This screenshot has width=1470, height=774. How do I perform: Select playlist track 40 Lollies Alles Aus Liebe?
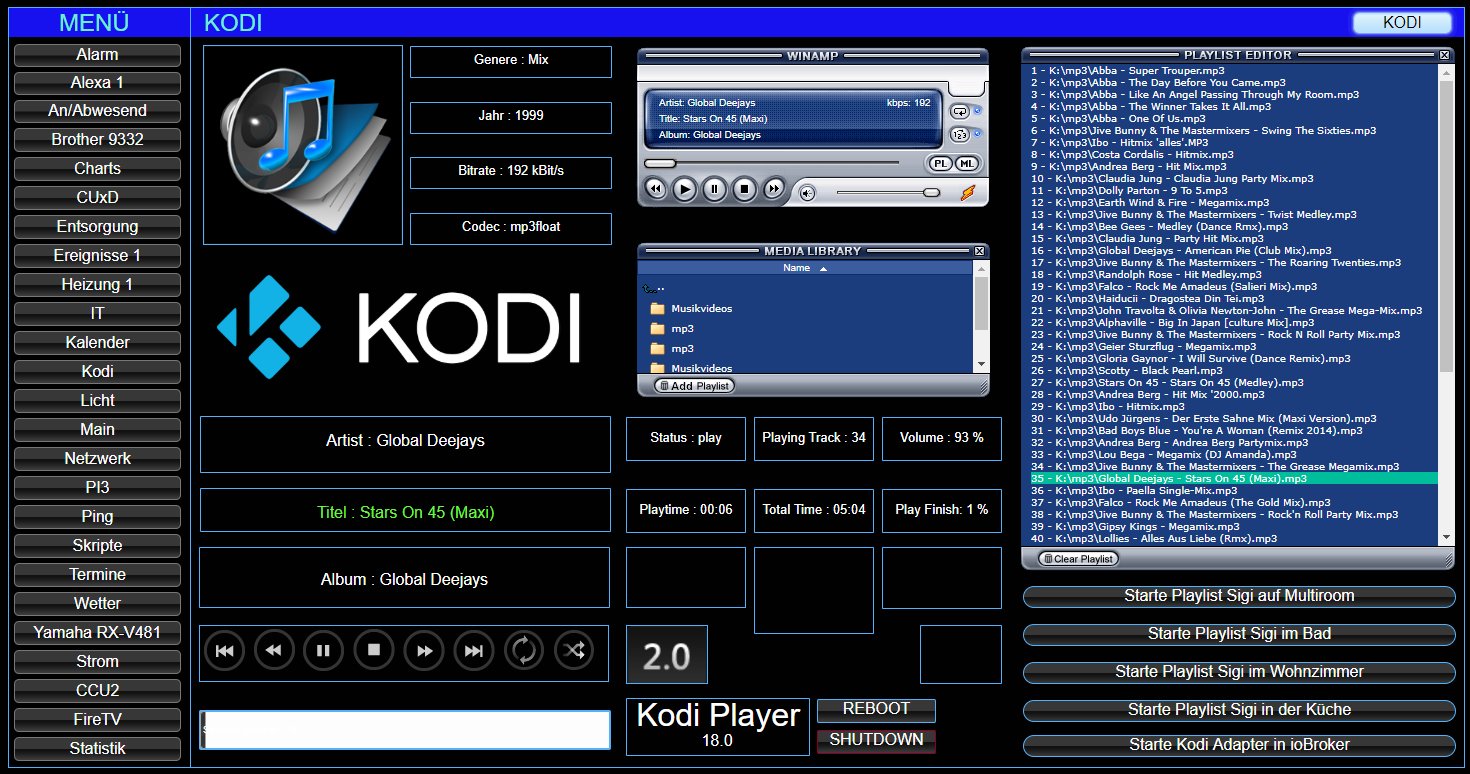pos(1233,539)
